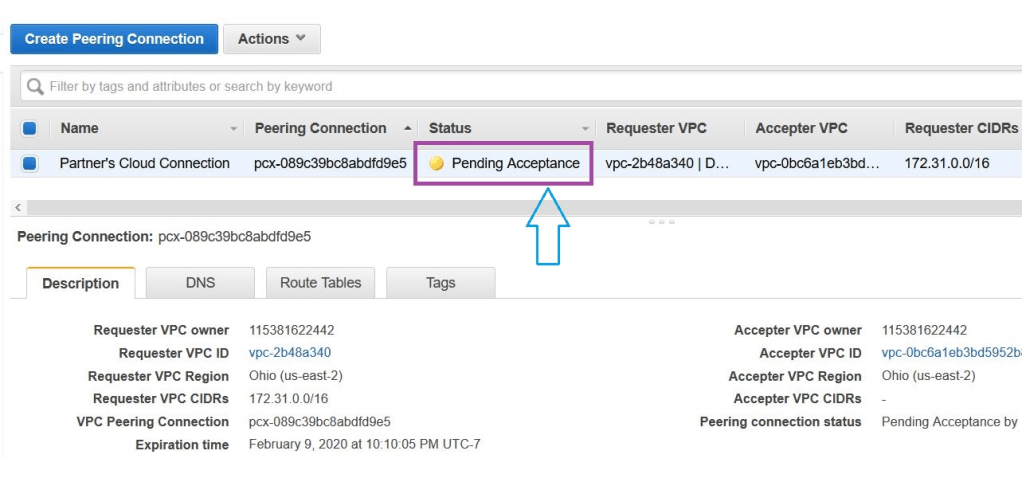The image size is (1022, 482).
Task: Focus the filter by tags search field
Action: click(x=500, y=87)
